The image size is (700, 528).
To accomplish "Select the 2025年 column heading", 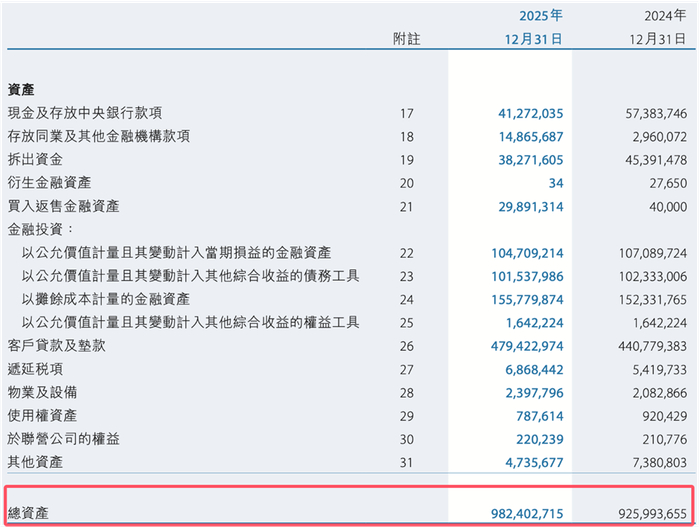I will point(541,16).
